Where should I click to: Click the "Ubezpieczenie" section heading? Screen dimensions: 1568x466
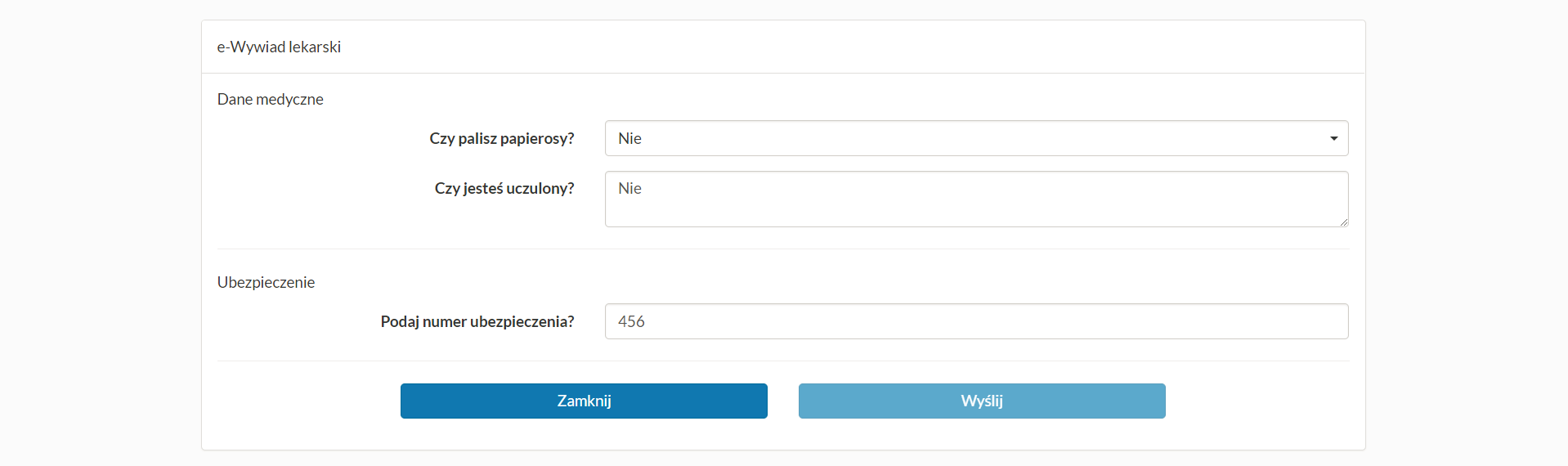[x=266, y=282]
